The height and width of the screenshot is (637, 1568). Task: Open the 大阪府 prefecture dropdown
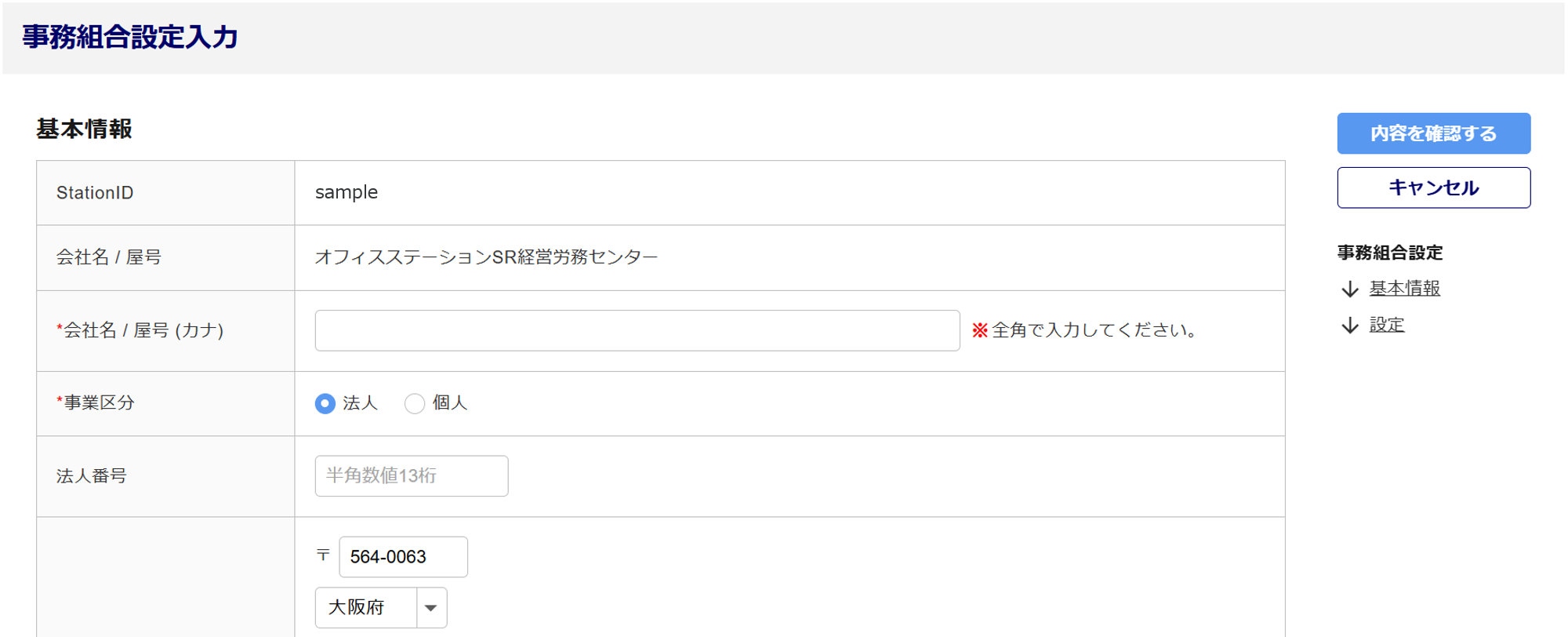click(381, 608)
